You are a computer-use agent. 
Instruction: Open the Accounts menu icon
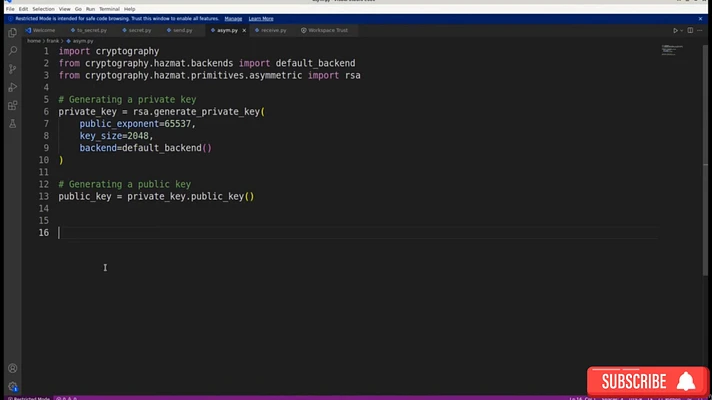coord(13,368)
